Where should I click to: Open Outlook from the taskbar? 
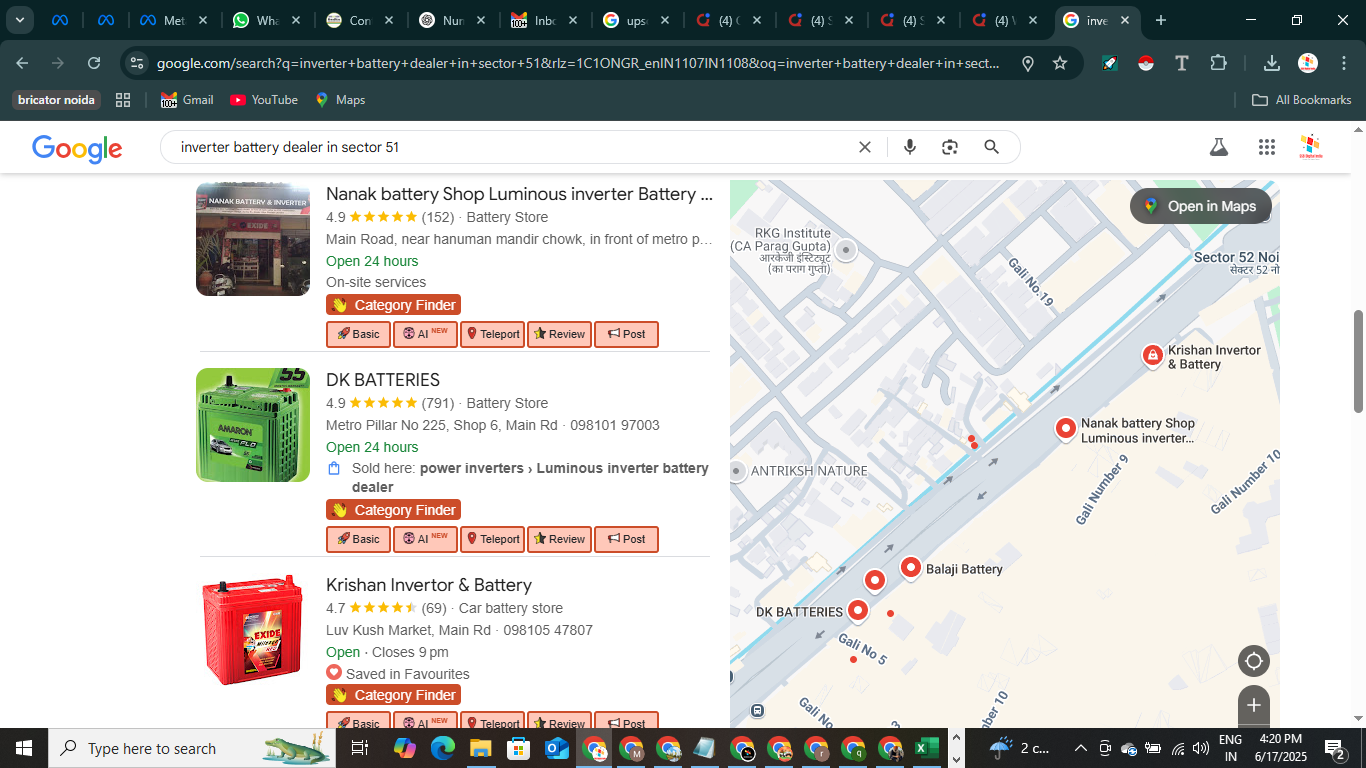pos(556,748)
